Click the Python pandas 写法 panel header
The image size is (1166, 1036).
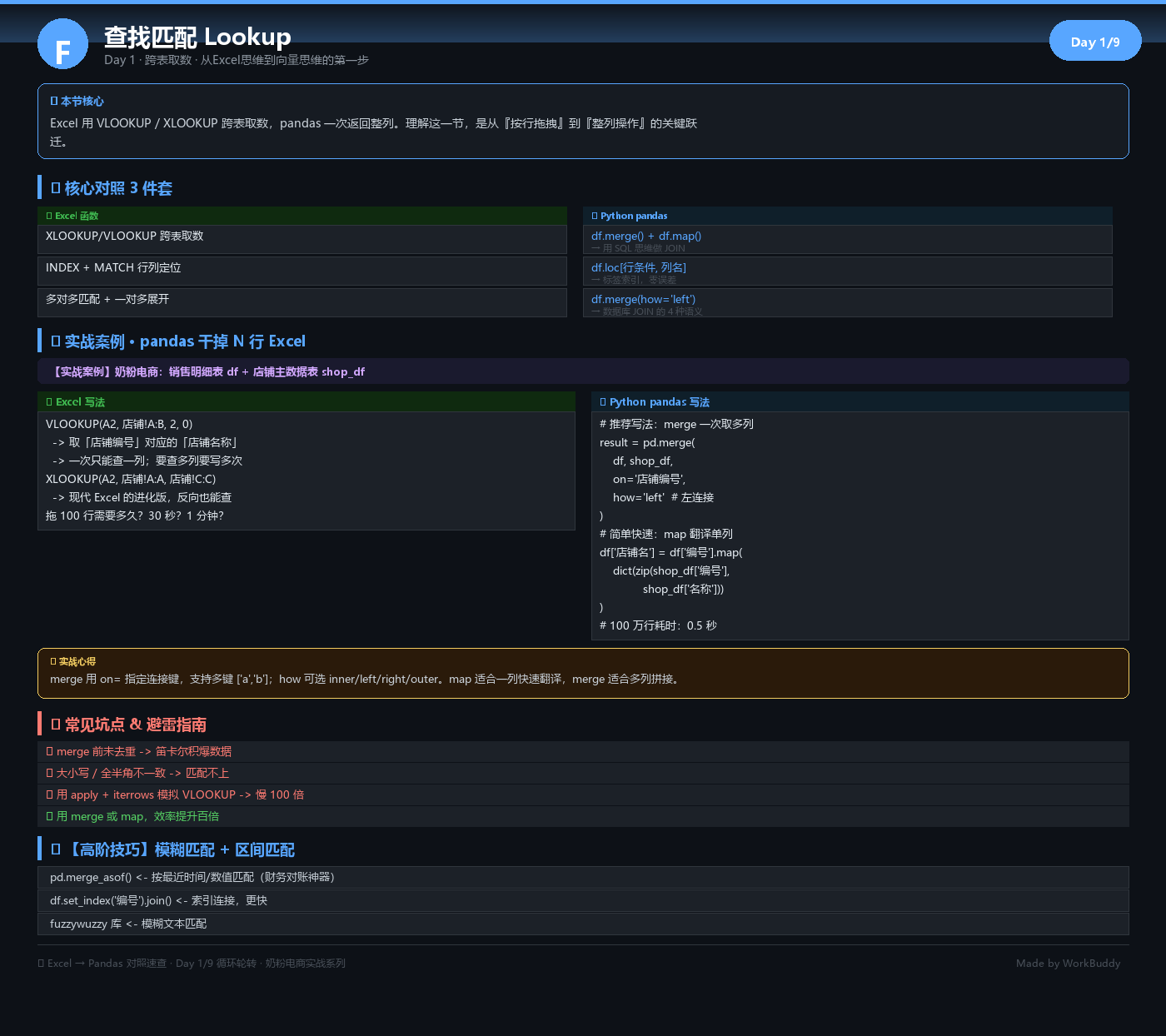[860, 401]
